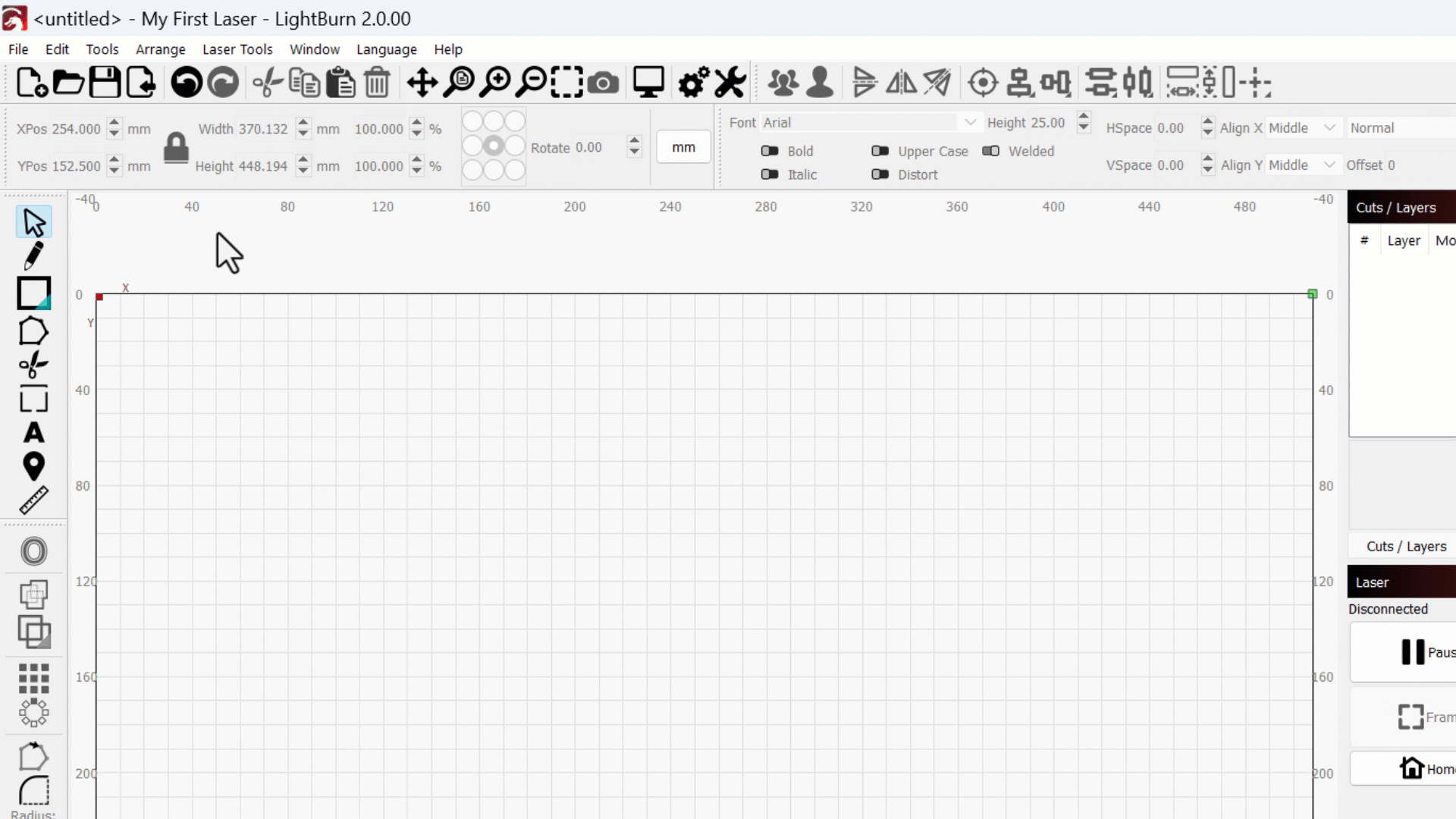
Task: Open the Arrange menu
Action: pos(160,49)
